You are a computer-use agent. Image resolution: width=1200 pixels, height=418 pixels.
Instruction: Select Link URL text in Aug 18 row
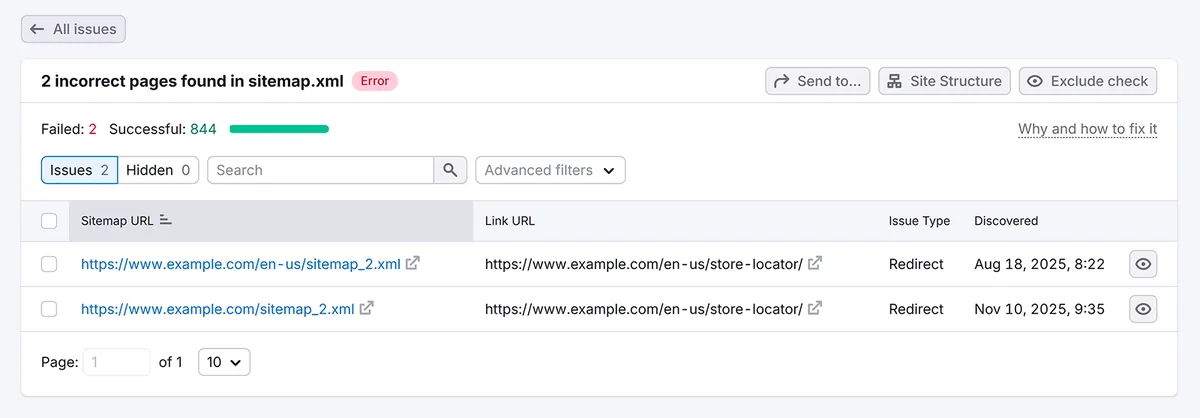644,264
